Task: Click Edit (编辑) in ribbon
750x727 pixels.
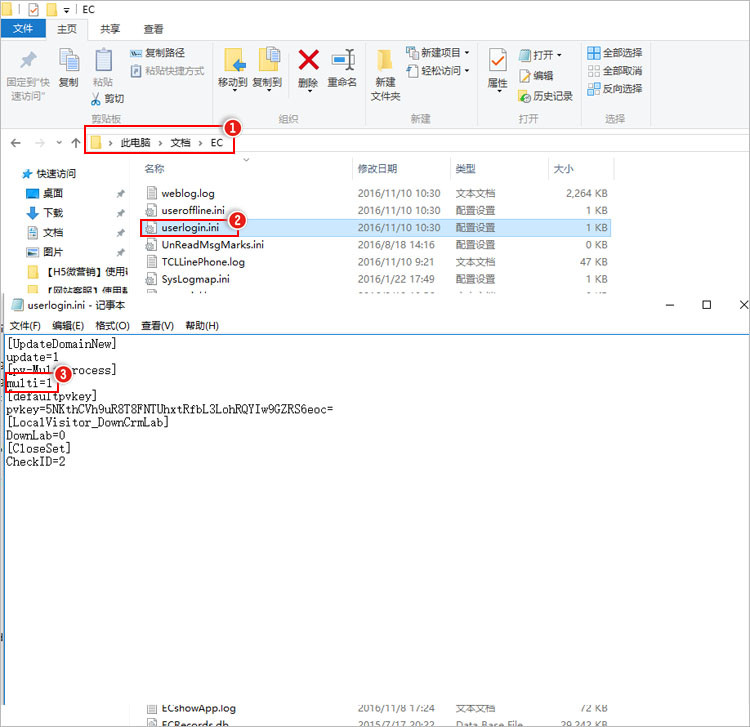Action: [x=536, y=76]
